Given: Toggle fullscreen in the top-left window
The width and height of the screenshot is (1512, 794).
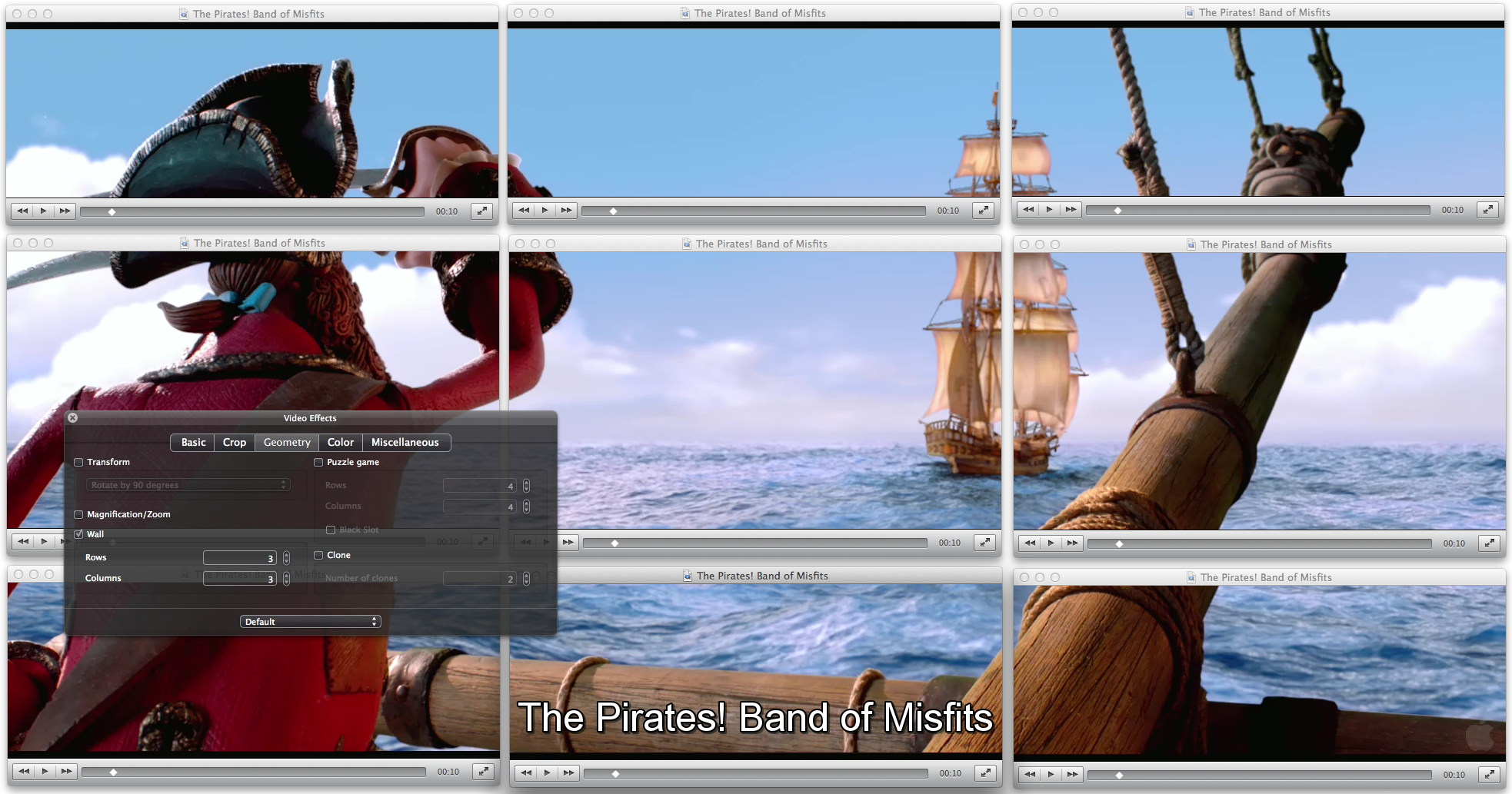Looking at the screenshot, I should coord(482,211).
